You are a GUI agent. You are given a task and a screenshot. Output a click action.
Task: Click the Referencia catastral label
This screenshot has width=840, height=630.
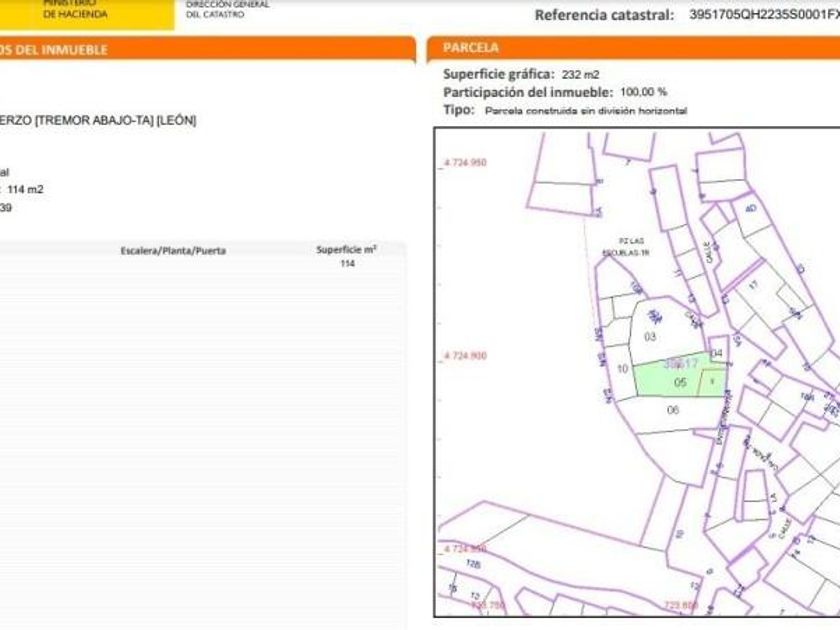pyautogui.click(x=604, y=15)
